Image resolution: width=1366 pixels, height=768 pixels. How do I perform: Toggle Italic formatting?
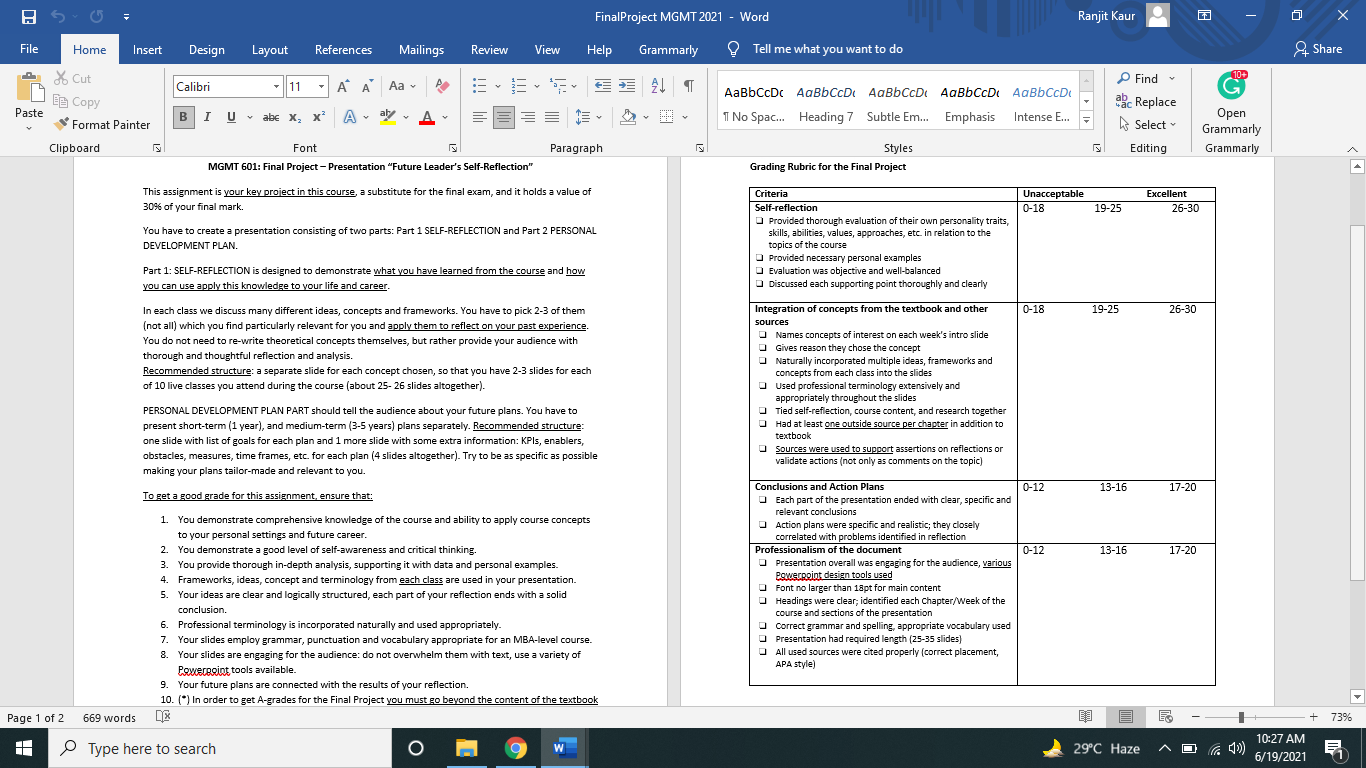(x=207, y=117)
